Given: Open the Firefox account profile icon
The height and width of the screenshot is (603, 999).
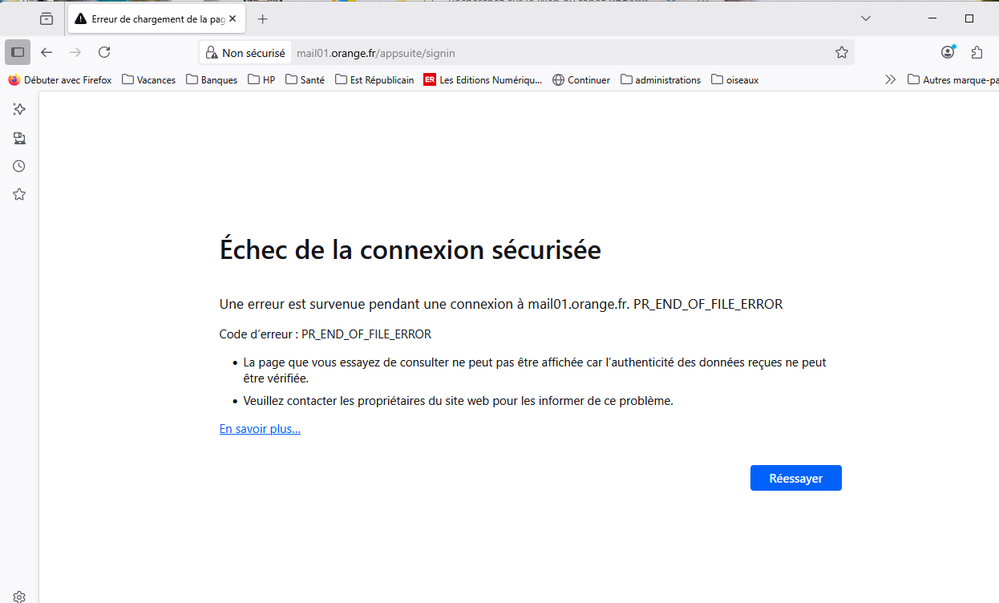Looking at the screenshot, I should coord(946,51).
